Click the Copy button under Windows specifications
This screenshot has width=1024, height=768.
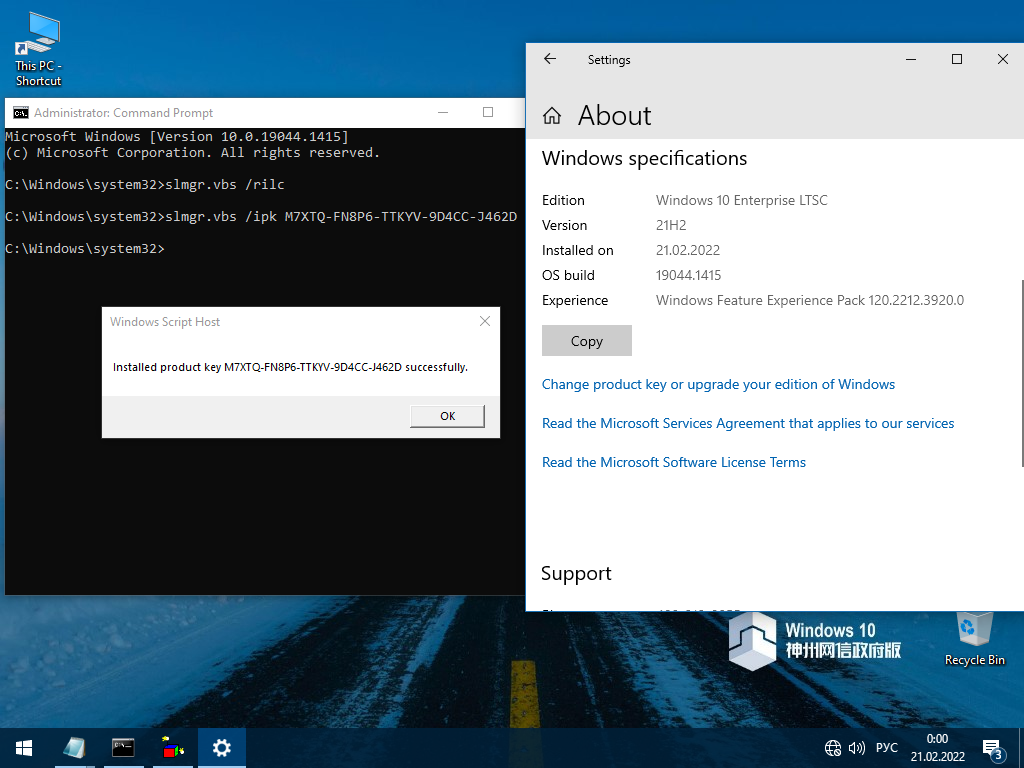[587, 341]
